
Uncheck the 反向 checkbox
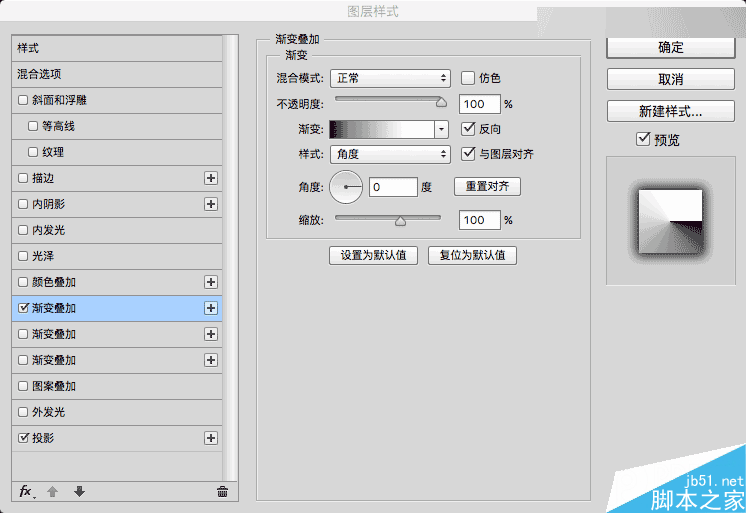[x=468, y=128]
